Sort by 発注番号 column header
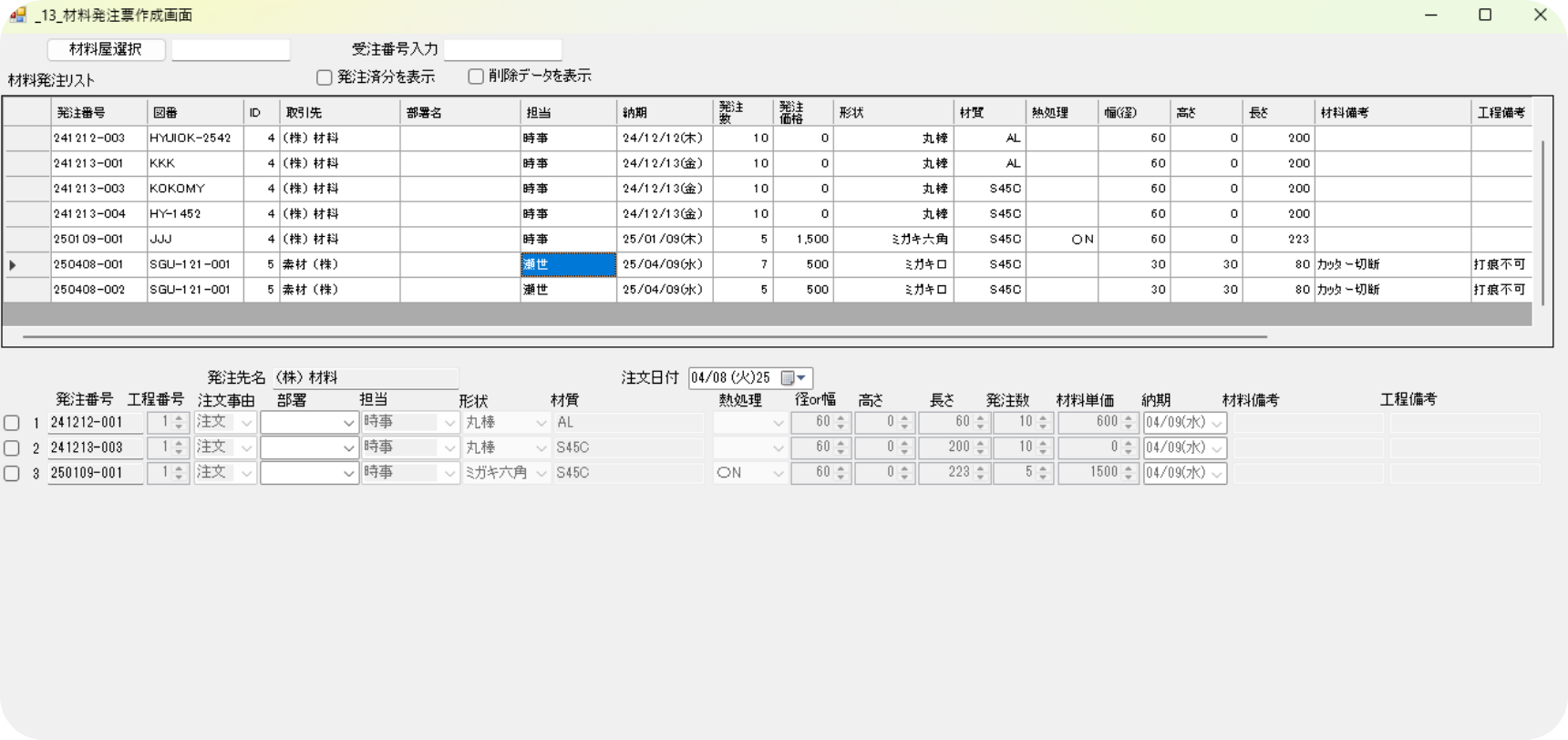This screenshot has width=1568, height=740. (98, 113)
